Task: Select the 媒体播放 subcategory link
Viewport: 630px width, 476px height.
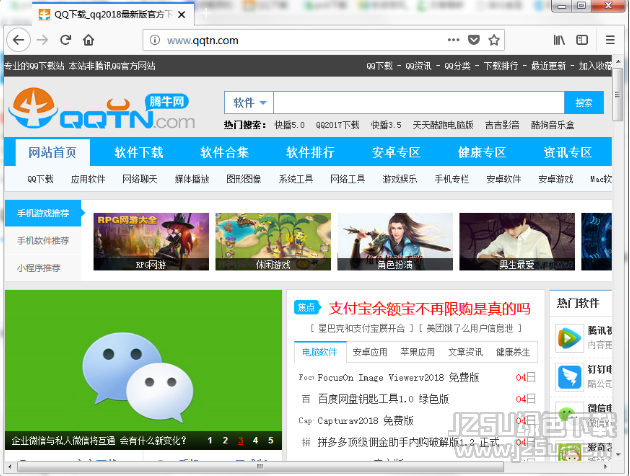Action: click(192, 179)
